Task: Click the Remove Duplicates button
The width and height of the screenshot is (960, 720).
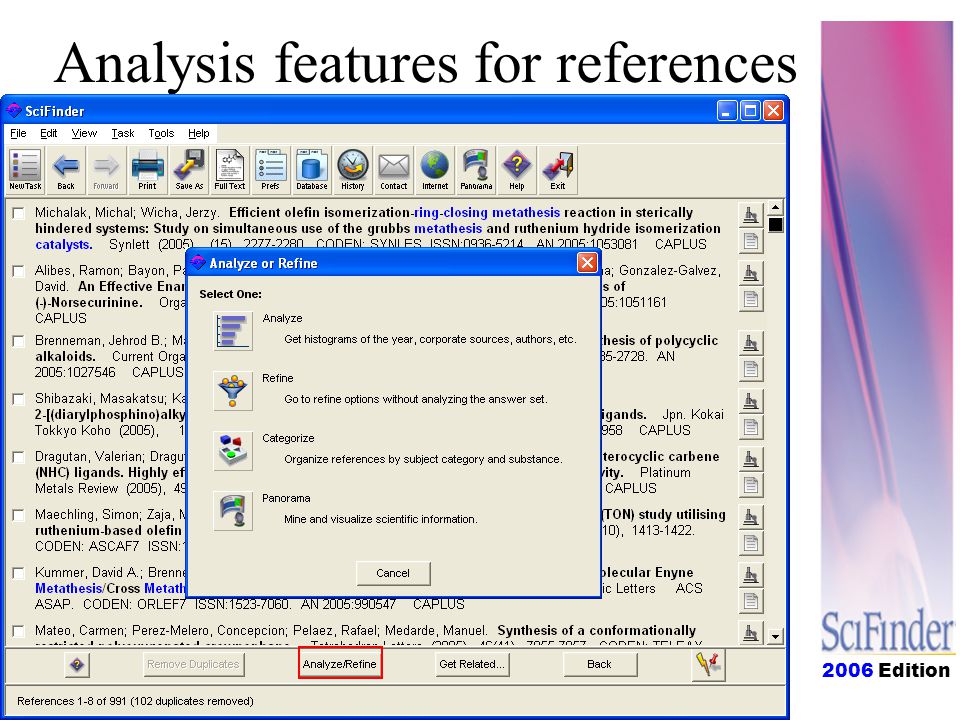Action: coord(193,664)
